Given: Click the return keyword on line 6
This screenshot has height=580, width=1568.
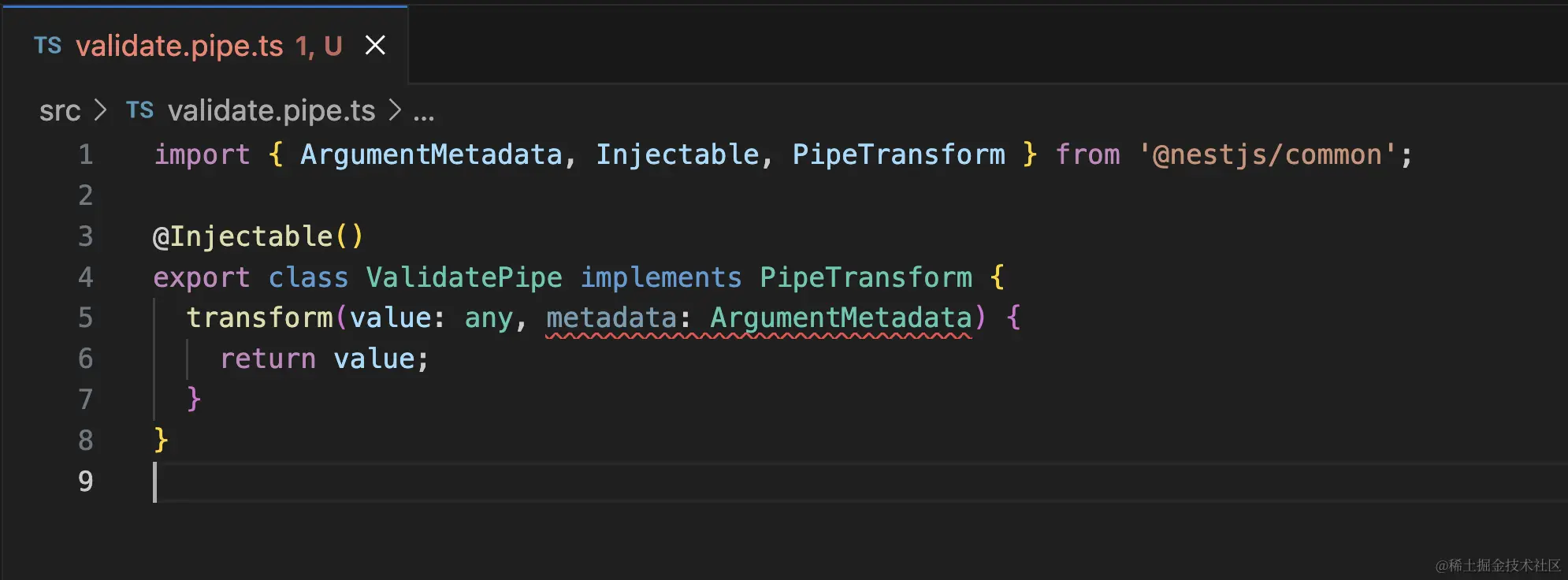Looking at the screenshot, I should click(268, 359).
